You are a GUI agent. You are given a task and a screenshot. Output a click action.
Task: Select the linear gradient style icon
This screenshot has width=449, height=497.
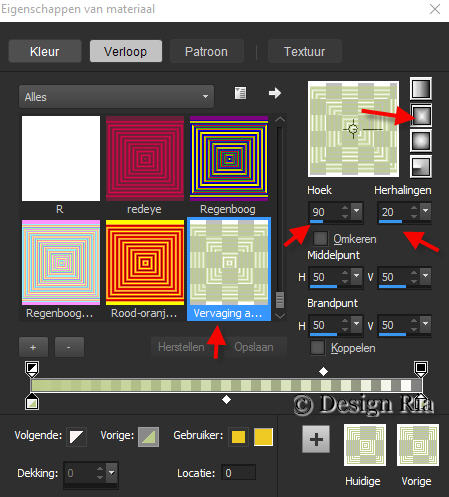[x=421, y=89]
